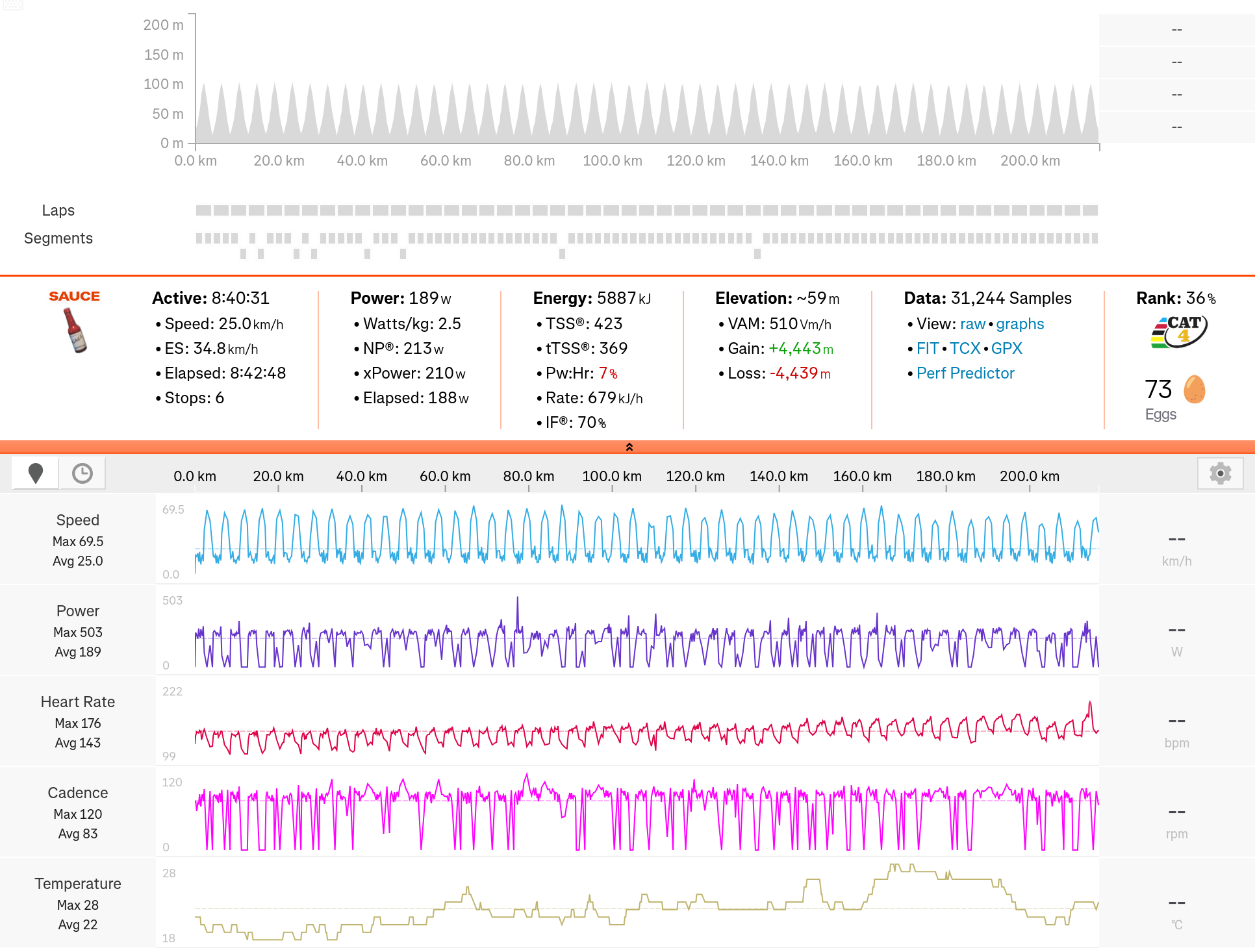
Task: Click the Heart Rate chart label
Action: coord(77,702)
